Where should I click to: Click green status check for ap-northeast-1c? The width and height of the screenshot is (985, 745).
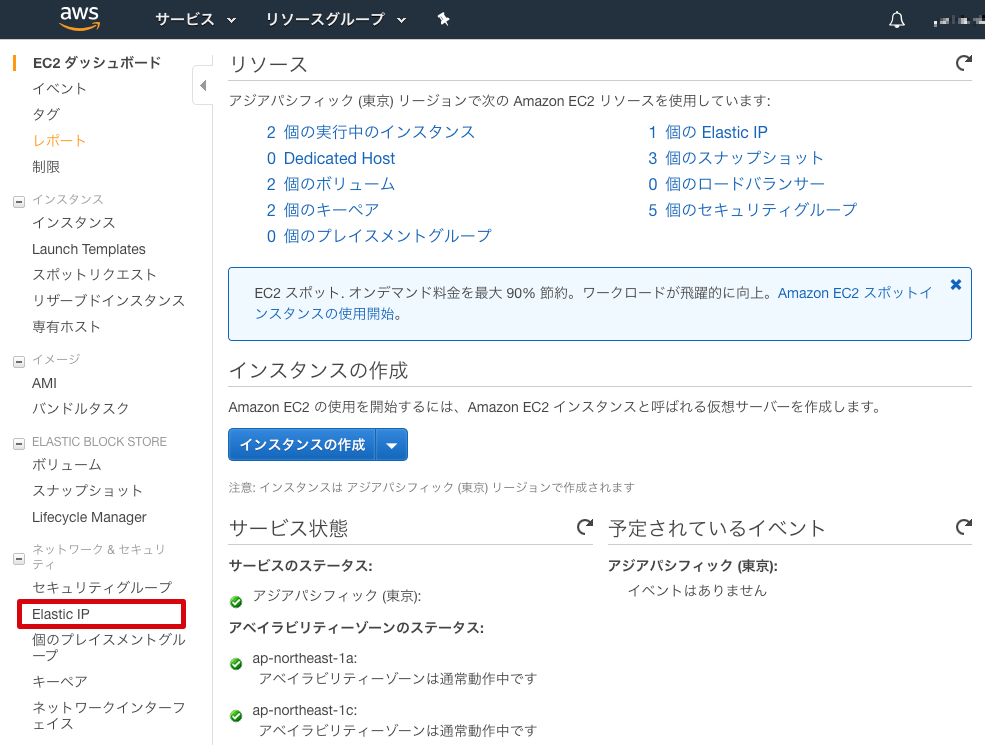click(236, 716)
